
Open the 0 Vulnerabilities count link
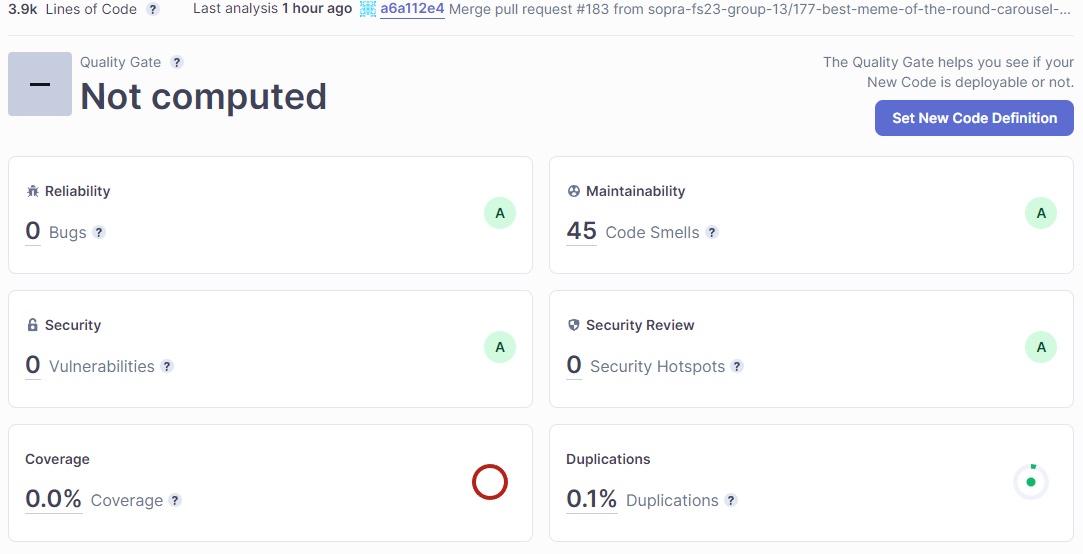click(33, 365)
